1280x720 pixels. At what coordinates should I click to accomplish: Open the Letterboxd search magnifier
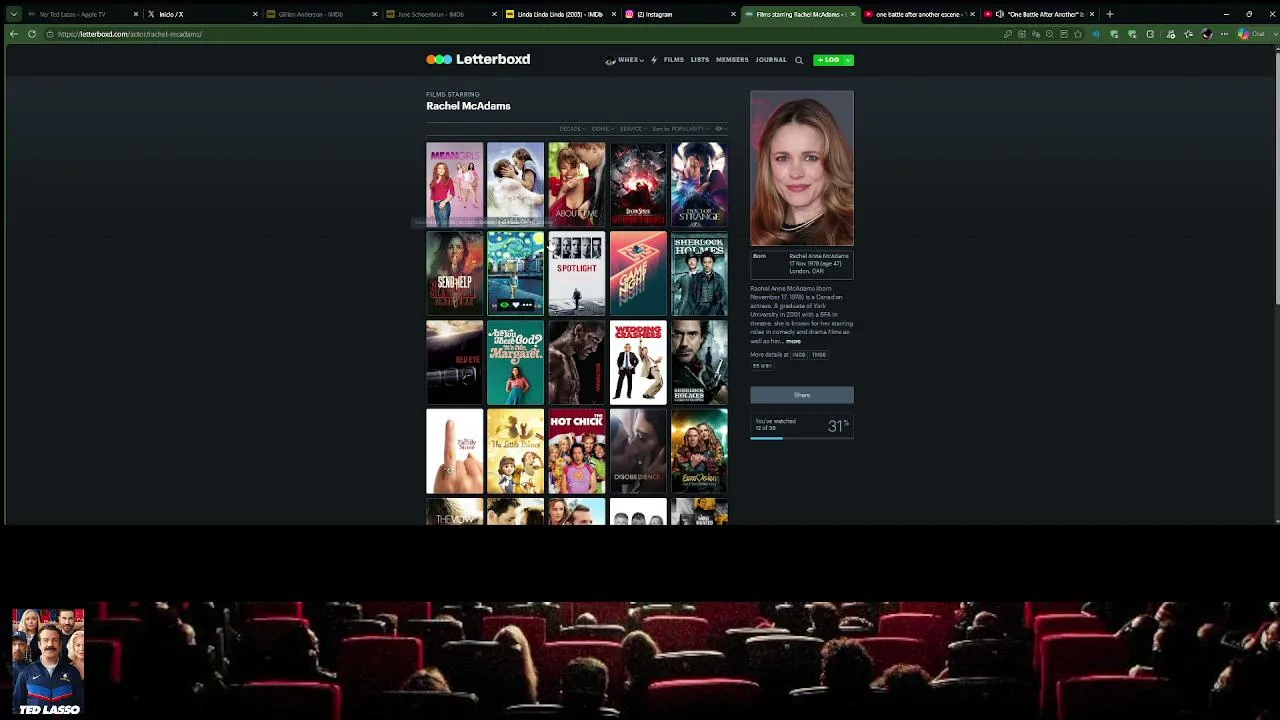coord(799,60)
